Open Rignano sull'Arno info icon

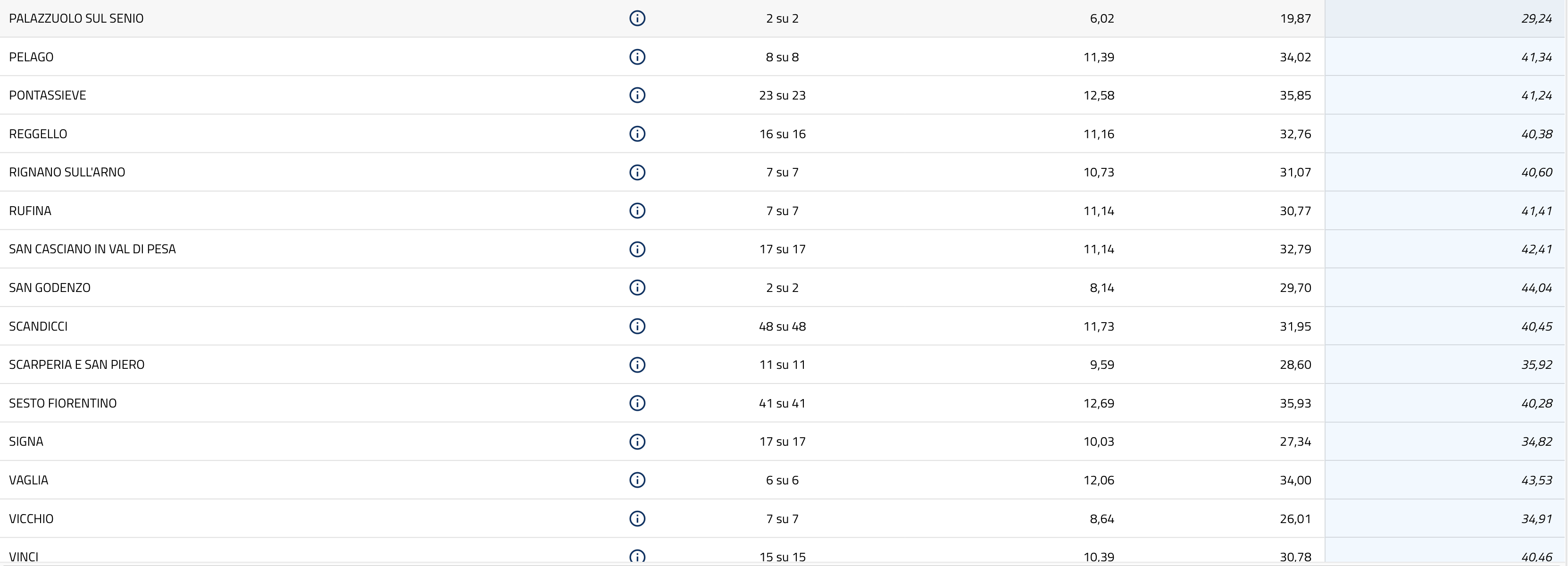click(x=637, y=172)
